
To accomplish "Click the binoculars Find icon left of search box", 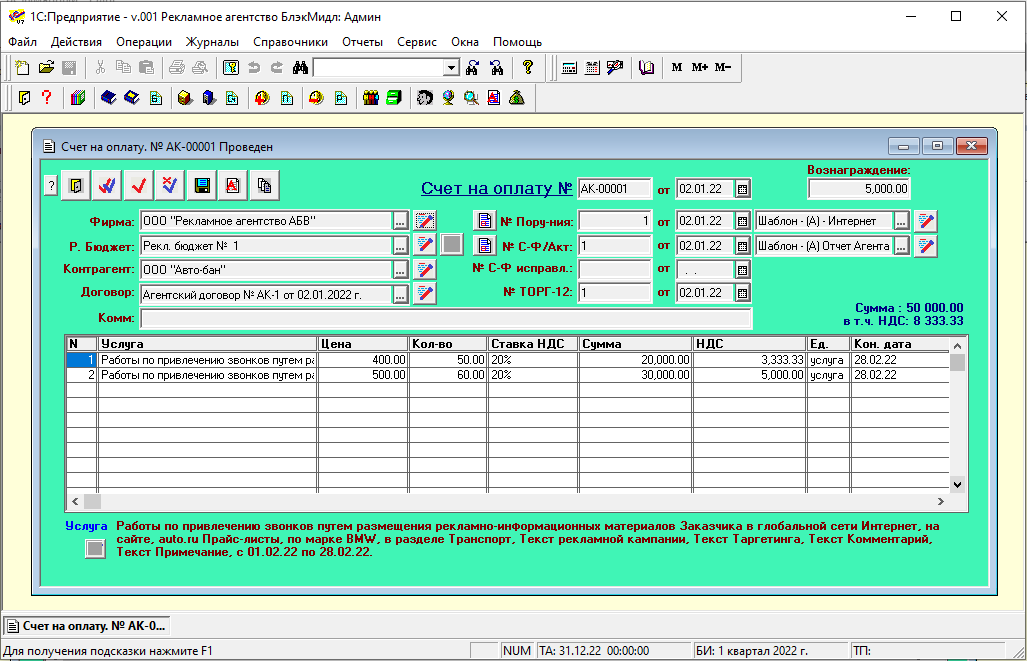I will (x=300, y=67).
